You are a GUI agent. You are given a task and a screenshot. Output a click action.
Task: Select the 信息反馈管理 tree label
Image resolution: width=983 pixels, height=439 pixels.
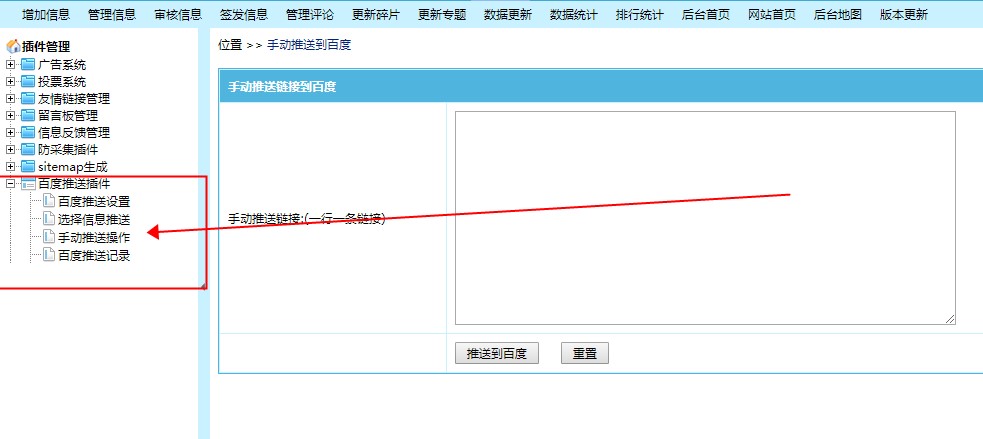click(x=74, y=132)
